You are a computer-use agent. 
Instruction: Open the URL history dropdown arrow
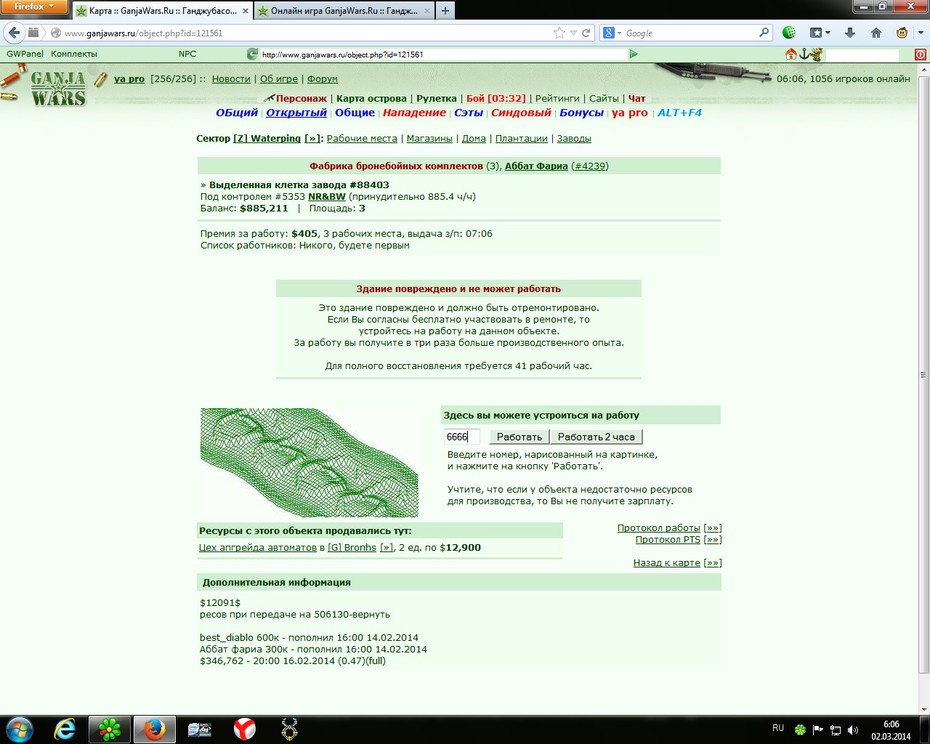click(x=573, y=33)
